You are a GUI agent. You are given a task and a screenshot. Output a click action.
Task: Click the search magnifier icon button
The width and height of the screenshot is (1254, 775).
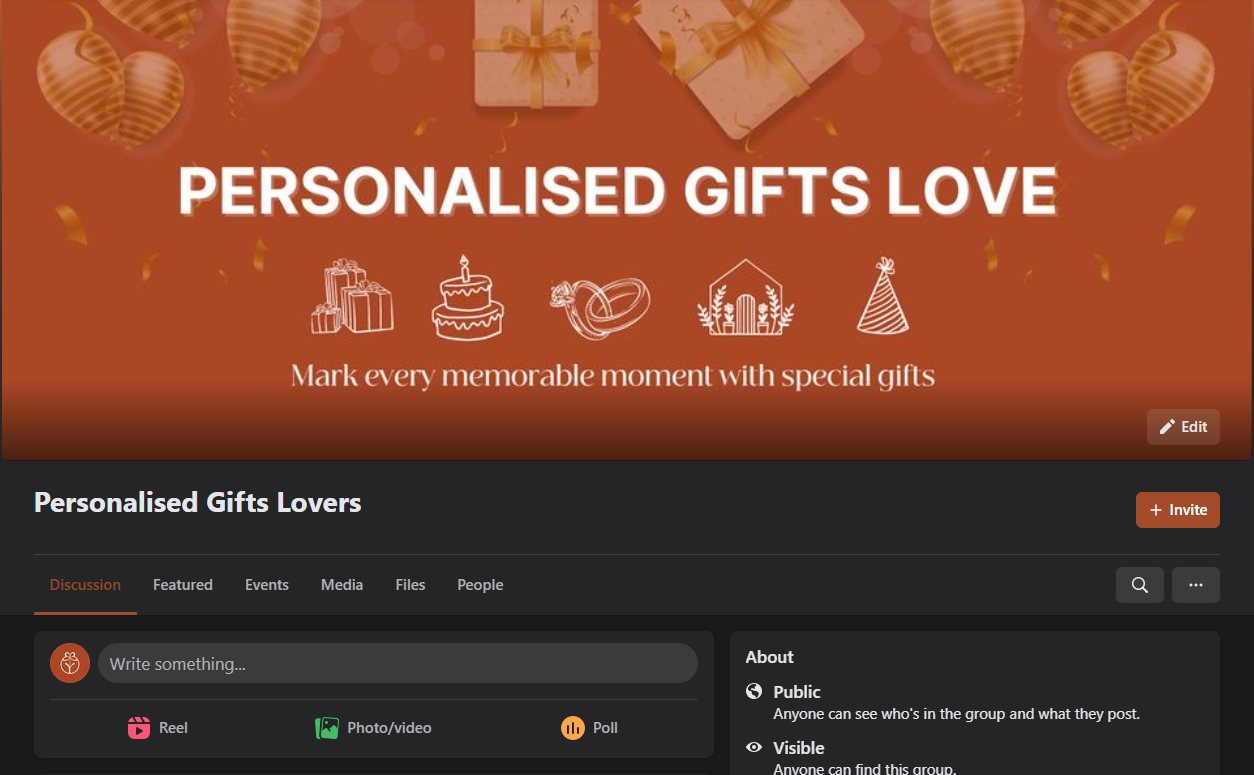pyautogui.click(x=1139, y=585)
